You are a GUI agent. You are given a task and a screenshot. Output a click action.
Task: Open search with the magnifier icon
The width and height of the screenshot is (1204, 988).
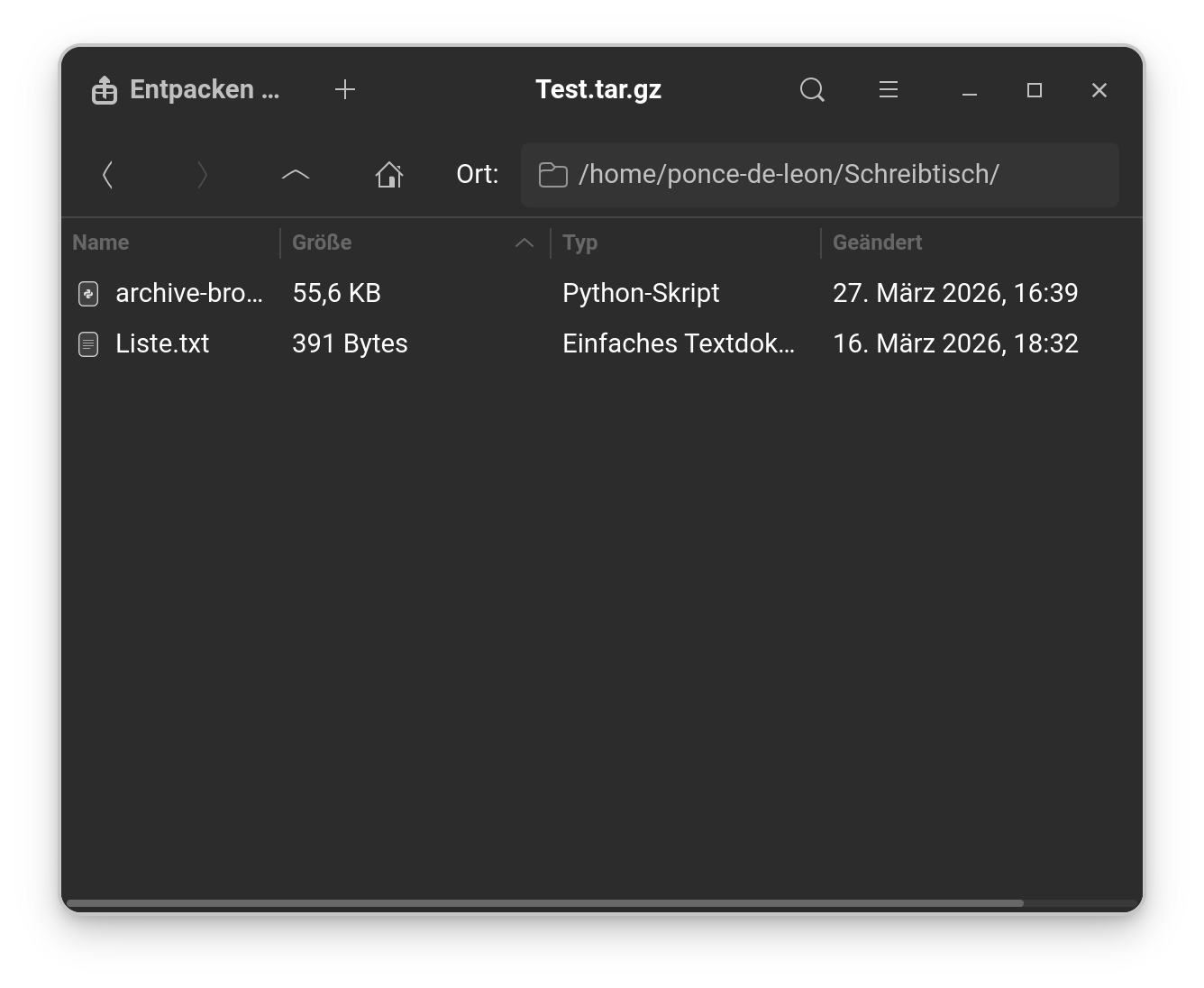click(x=812, y=89)
